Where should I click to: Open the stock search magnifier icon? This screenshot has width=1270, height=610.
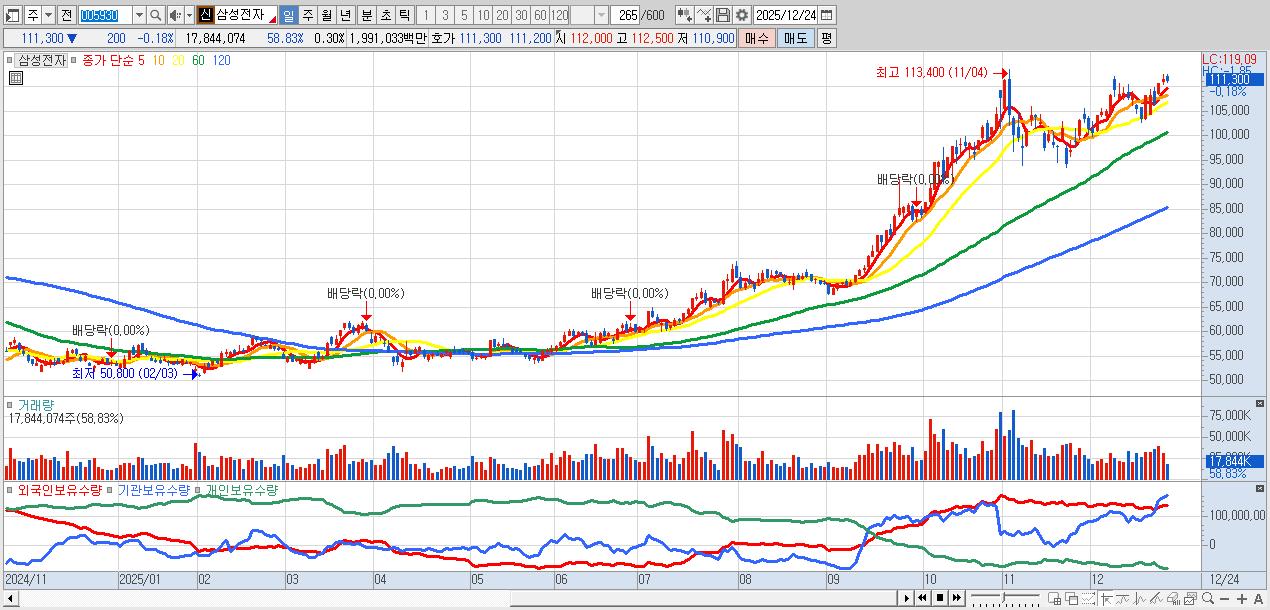click(155, 15)
